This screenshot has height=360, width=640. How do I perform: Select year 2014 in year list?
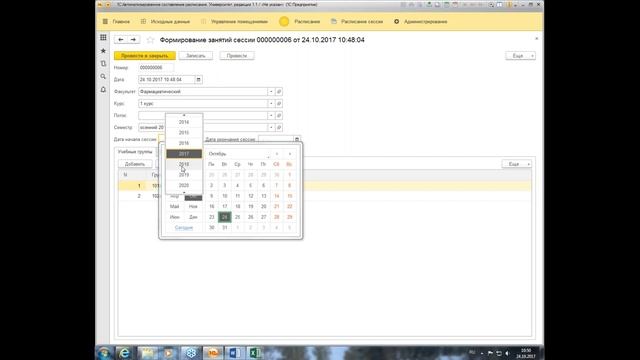184,122
